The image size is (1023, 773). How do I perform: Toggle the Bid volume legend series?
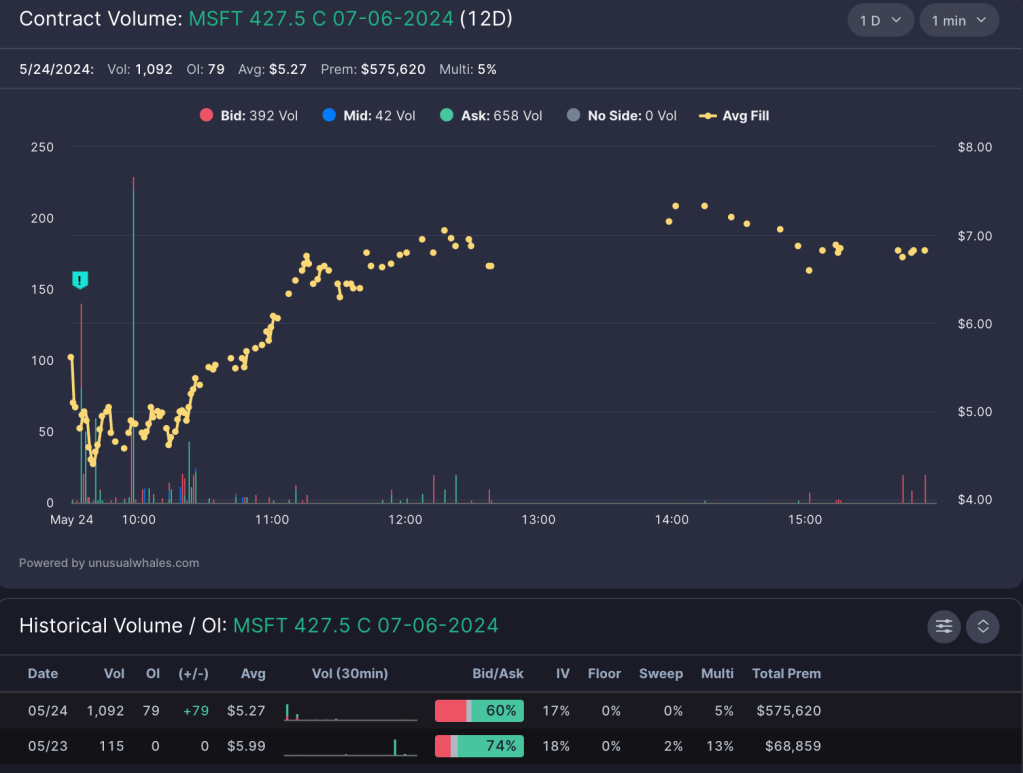[x=249, y=116]
